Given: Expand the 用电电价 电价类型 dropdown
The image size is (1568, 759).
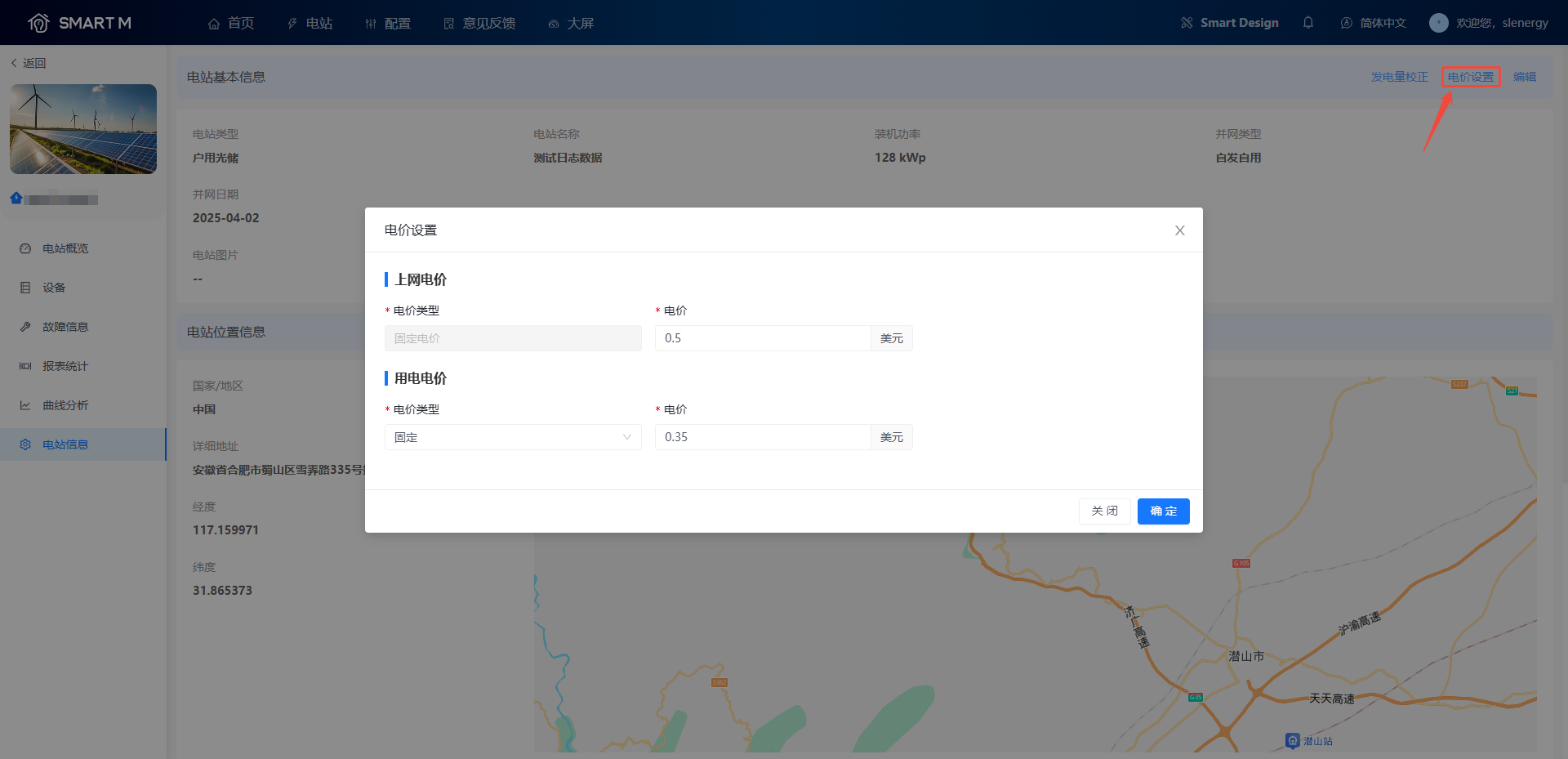Looking at the screenshot, I should 512,437.
